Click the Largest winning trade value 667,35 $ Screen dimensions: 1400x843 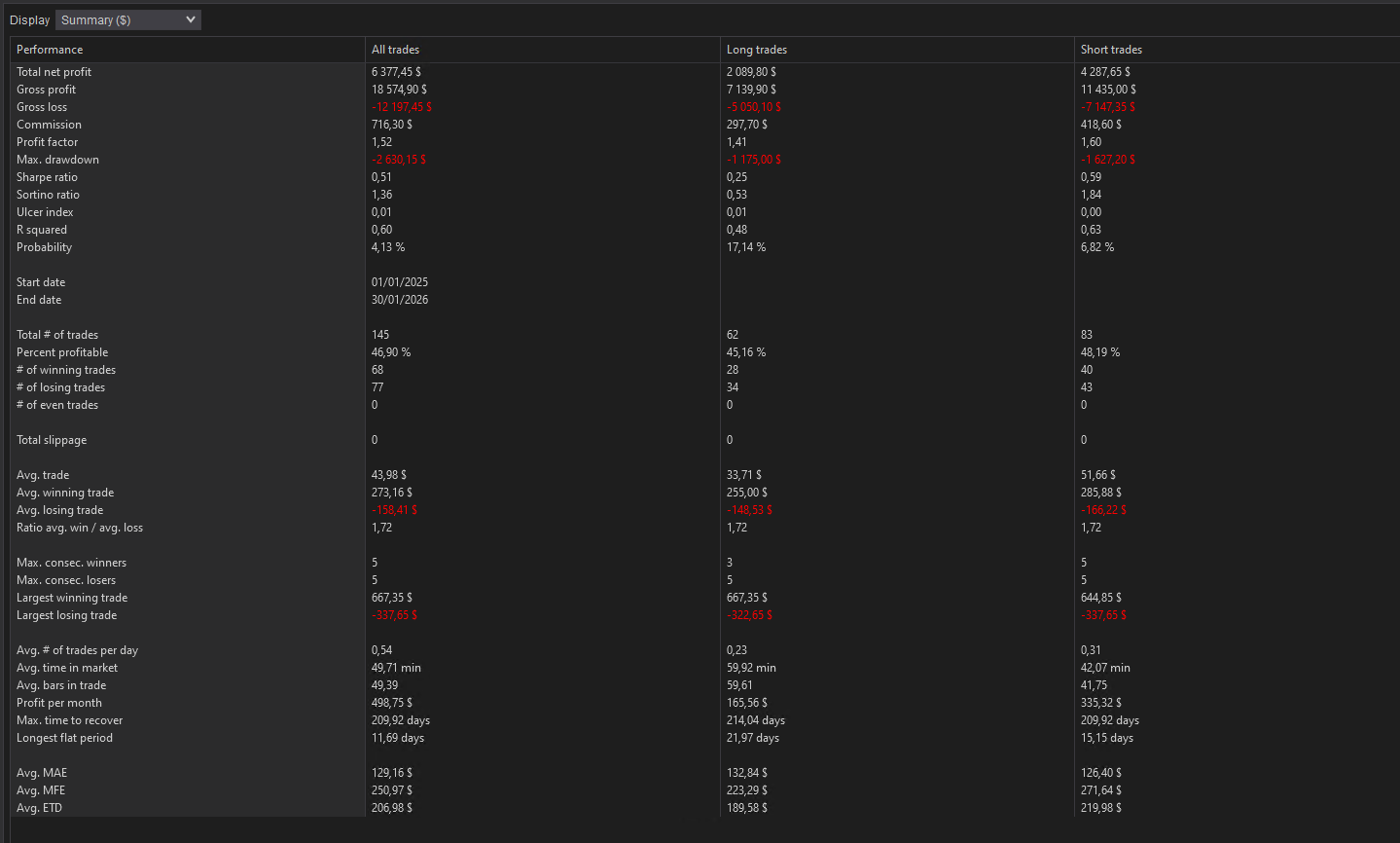391,597
